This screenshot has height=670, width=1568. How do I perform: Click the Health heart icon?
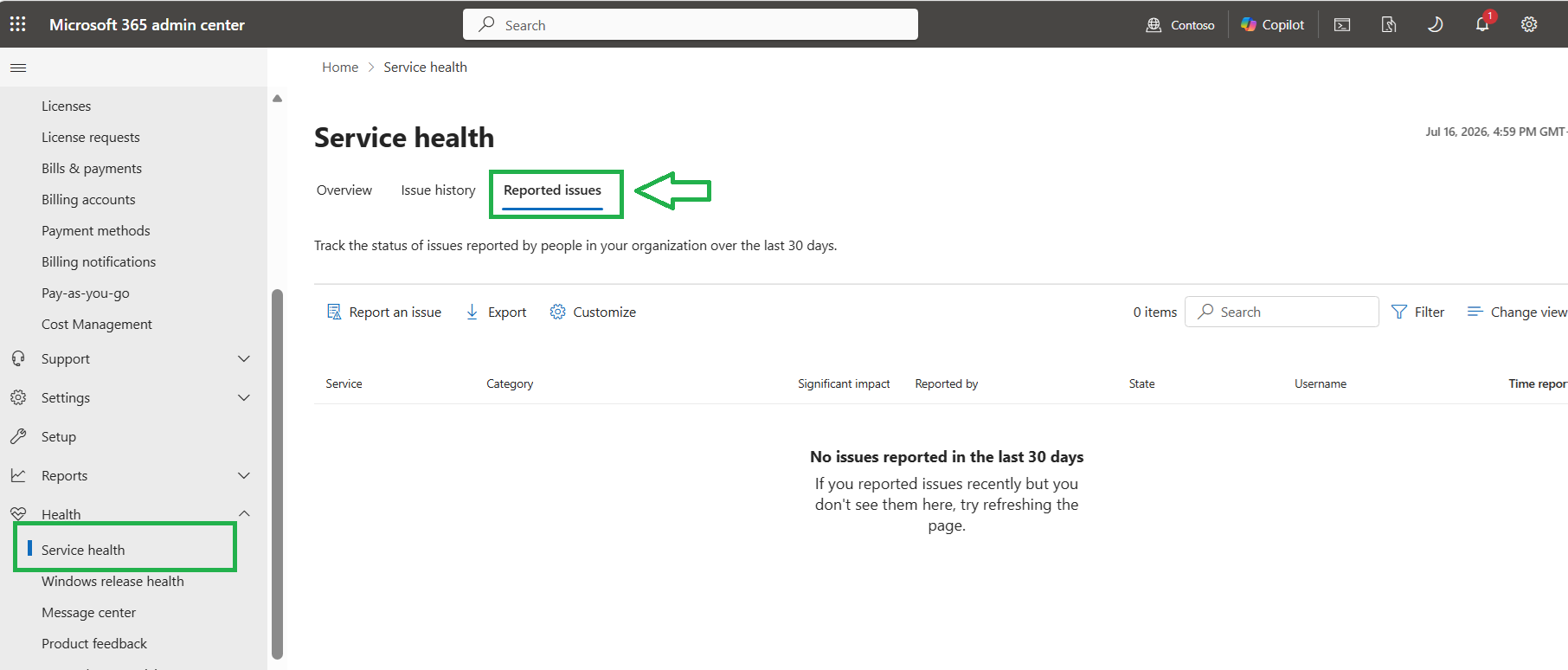pos(18,513)
